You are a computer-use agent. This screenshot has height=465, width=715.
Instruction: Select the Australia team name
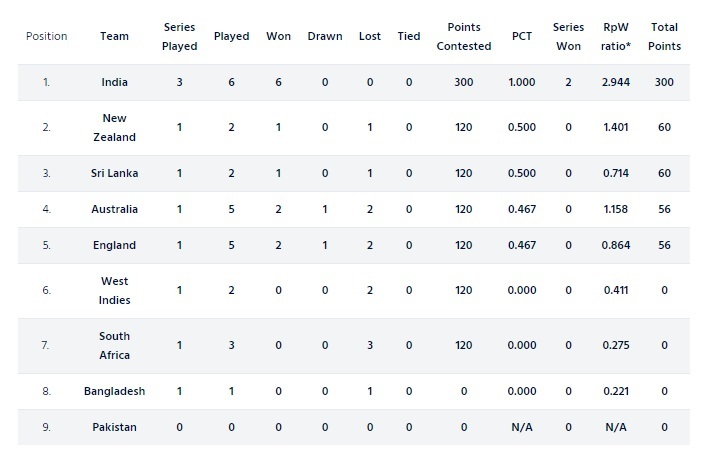[x=114, y=209]
